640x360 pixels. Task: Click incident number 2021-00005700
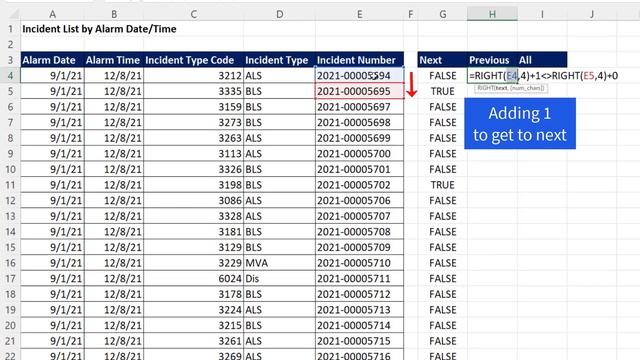pos(359,153)
